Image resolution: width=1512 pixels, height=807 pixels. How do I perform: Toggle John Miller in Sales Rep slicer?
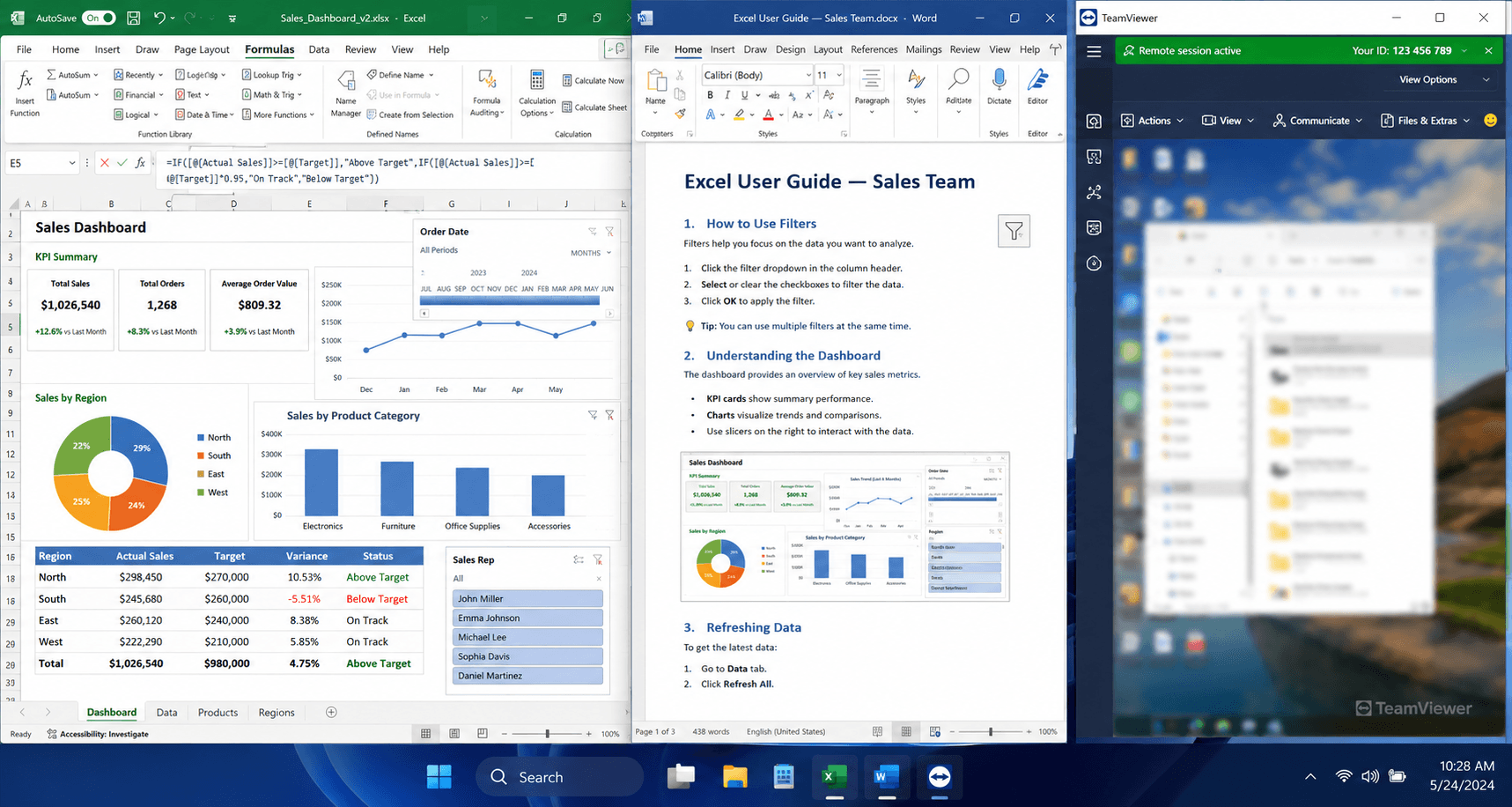(527, 598)
